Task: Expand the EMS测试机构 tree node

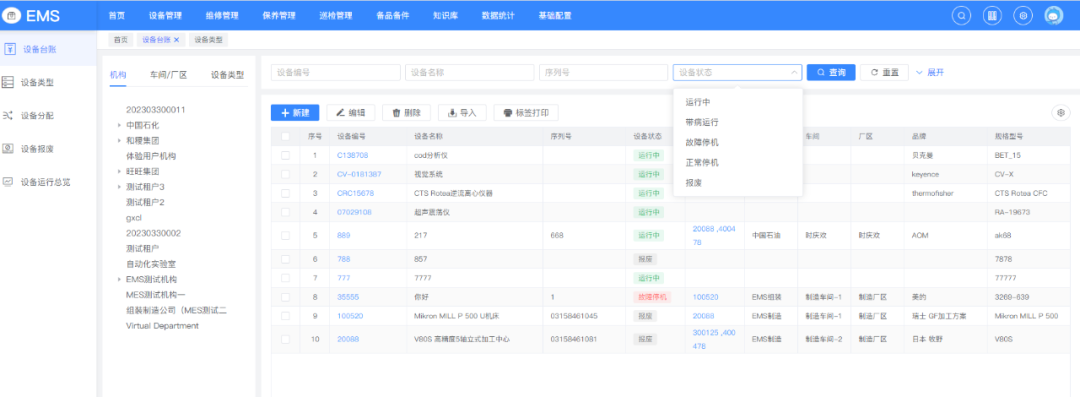Action: tap(119, 279)
